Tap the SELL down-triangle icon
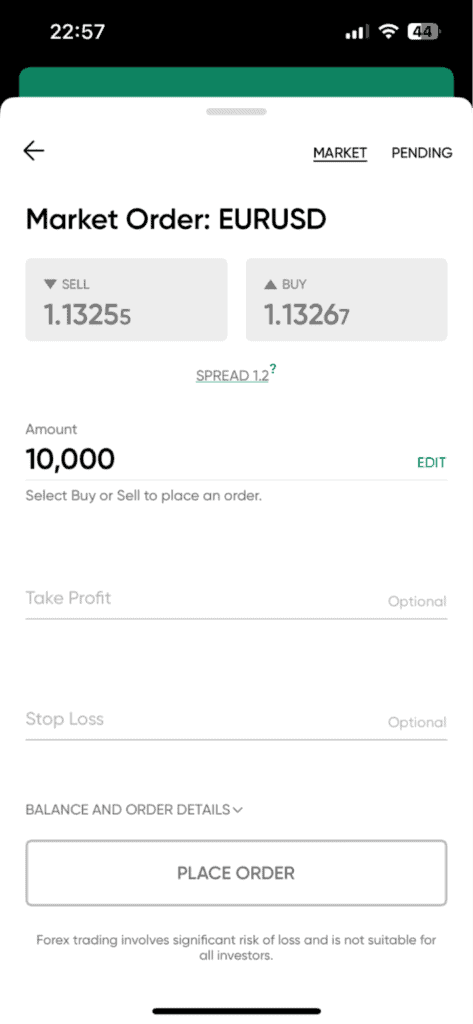 point(50,285)
